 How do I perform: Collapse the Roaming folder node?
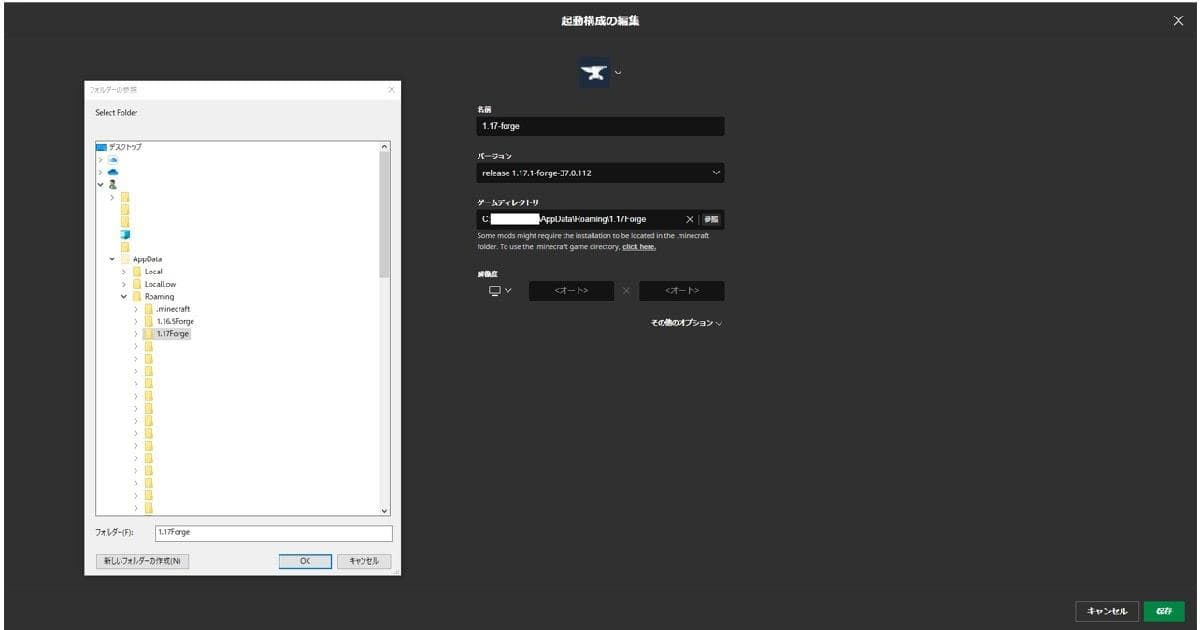124,296
